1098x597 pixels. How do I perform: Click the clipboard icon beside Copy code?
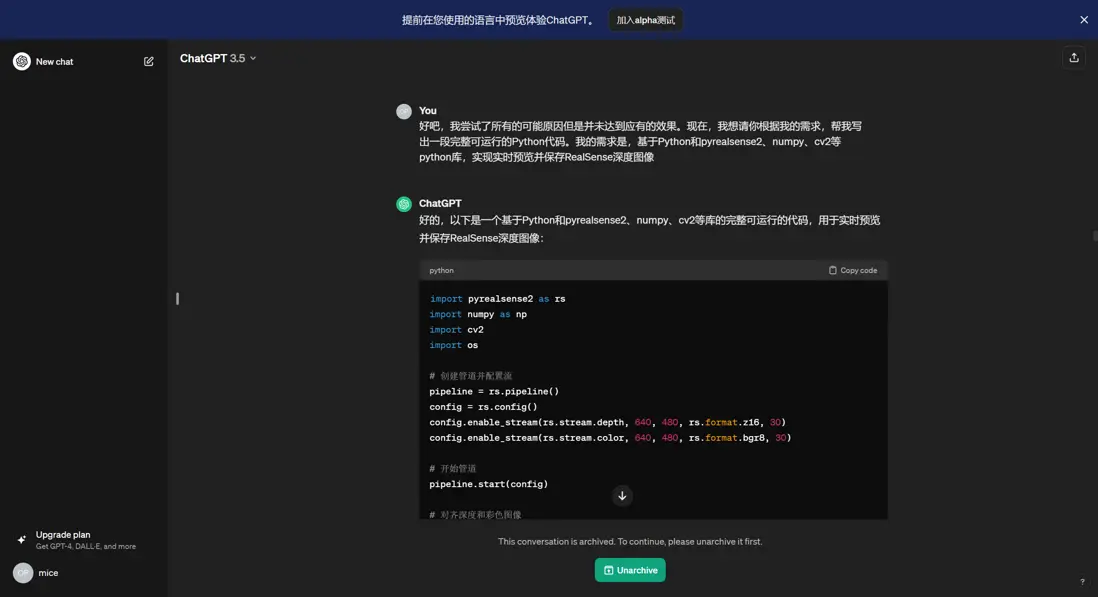tap(833, 270)
